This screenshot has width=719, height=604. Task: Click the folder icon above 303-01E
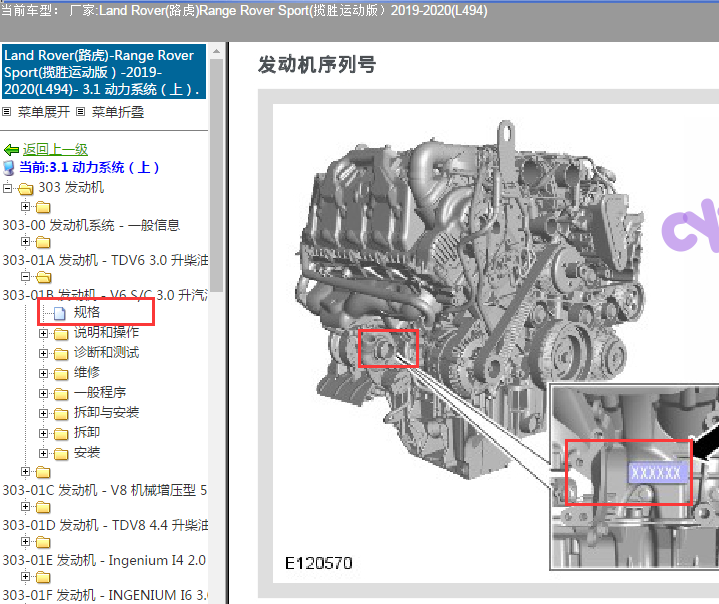43,543
